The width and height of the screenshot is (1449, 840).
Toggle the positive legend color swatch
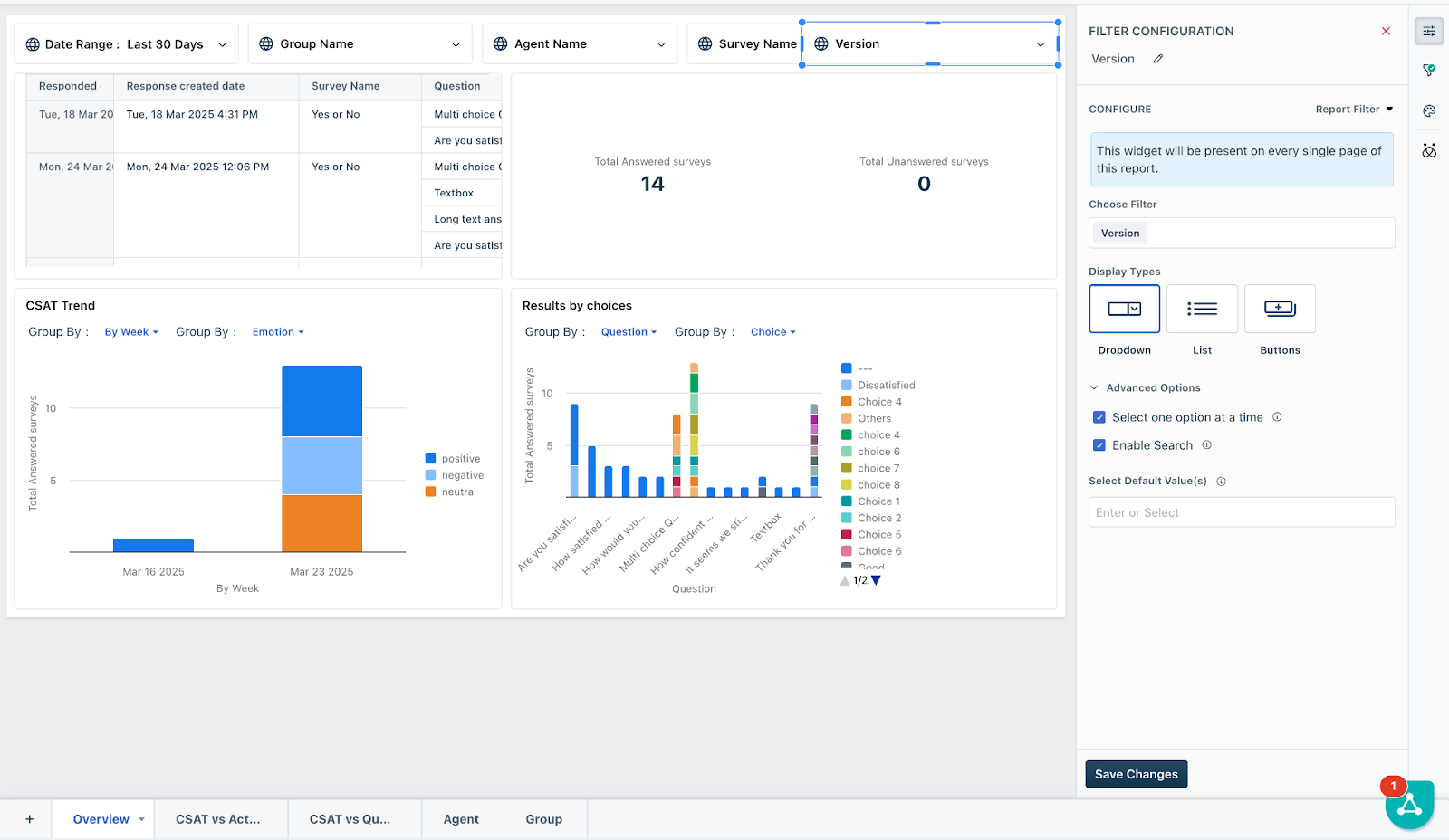[430, 459]
